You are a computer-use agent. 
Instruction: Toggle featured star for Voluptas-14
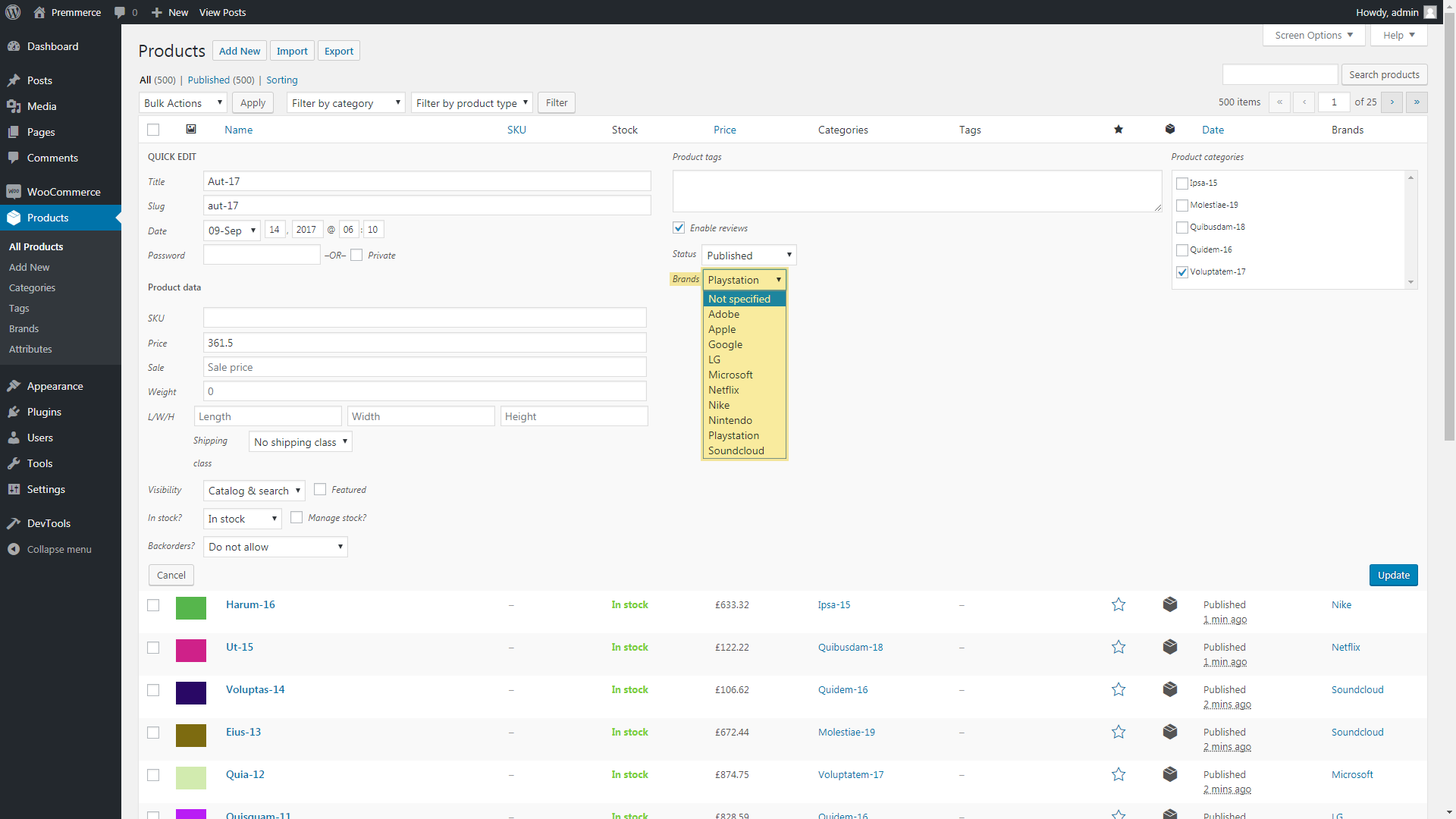pyautogui.click(x=1119, y=689)
